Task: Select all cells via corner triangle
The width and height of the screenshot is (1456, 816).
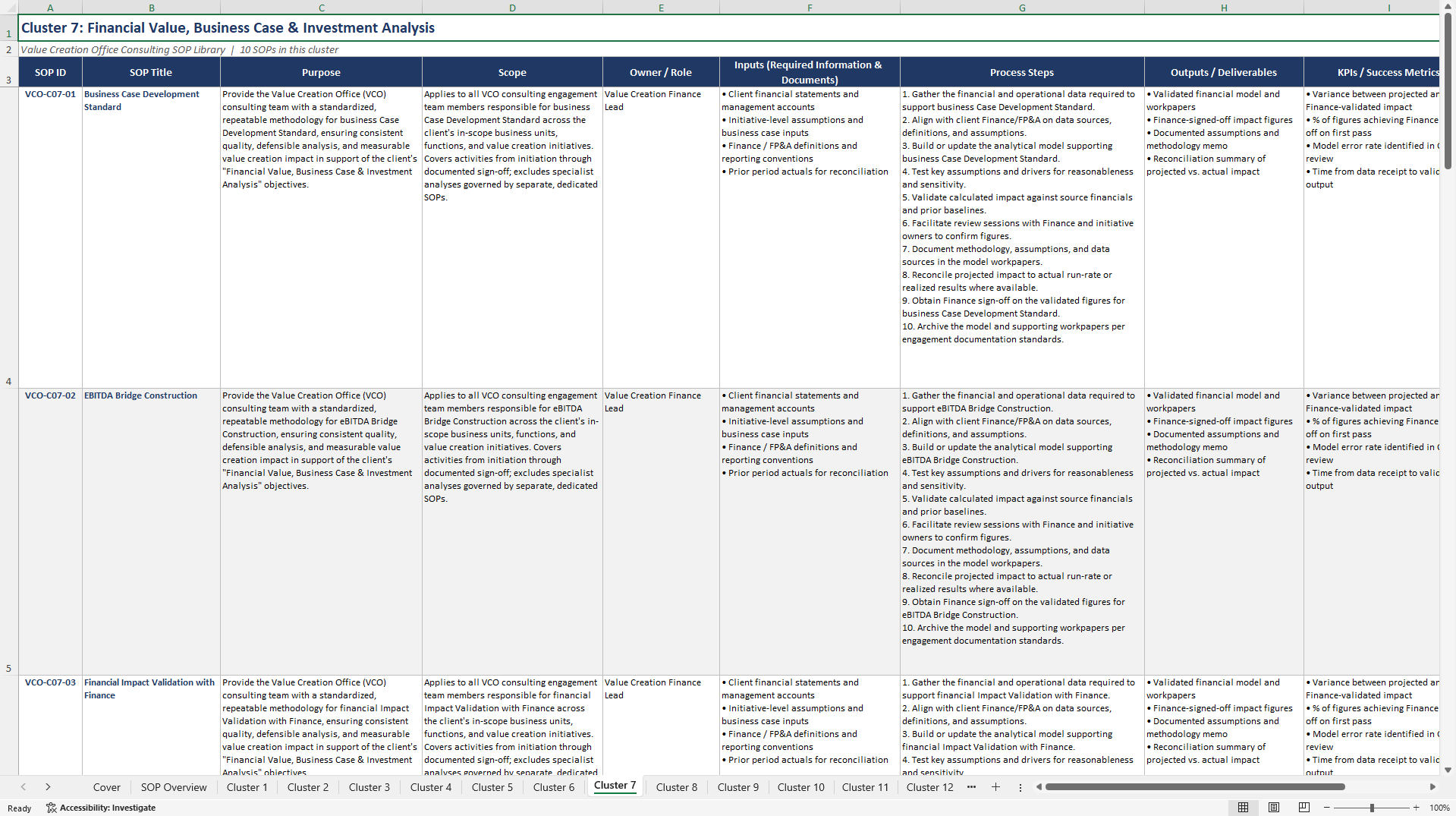Action: [x=9, y=8]
